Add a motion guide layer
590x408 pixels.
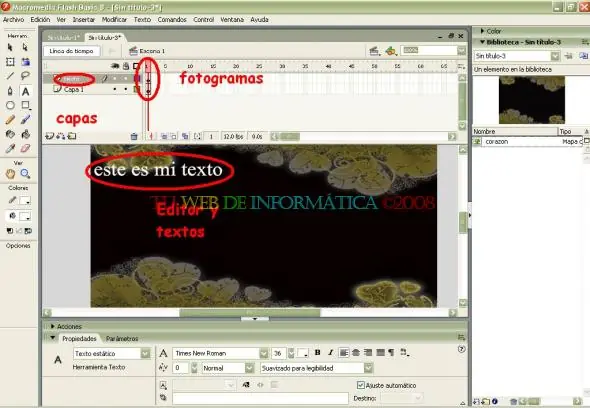(60, 136)
